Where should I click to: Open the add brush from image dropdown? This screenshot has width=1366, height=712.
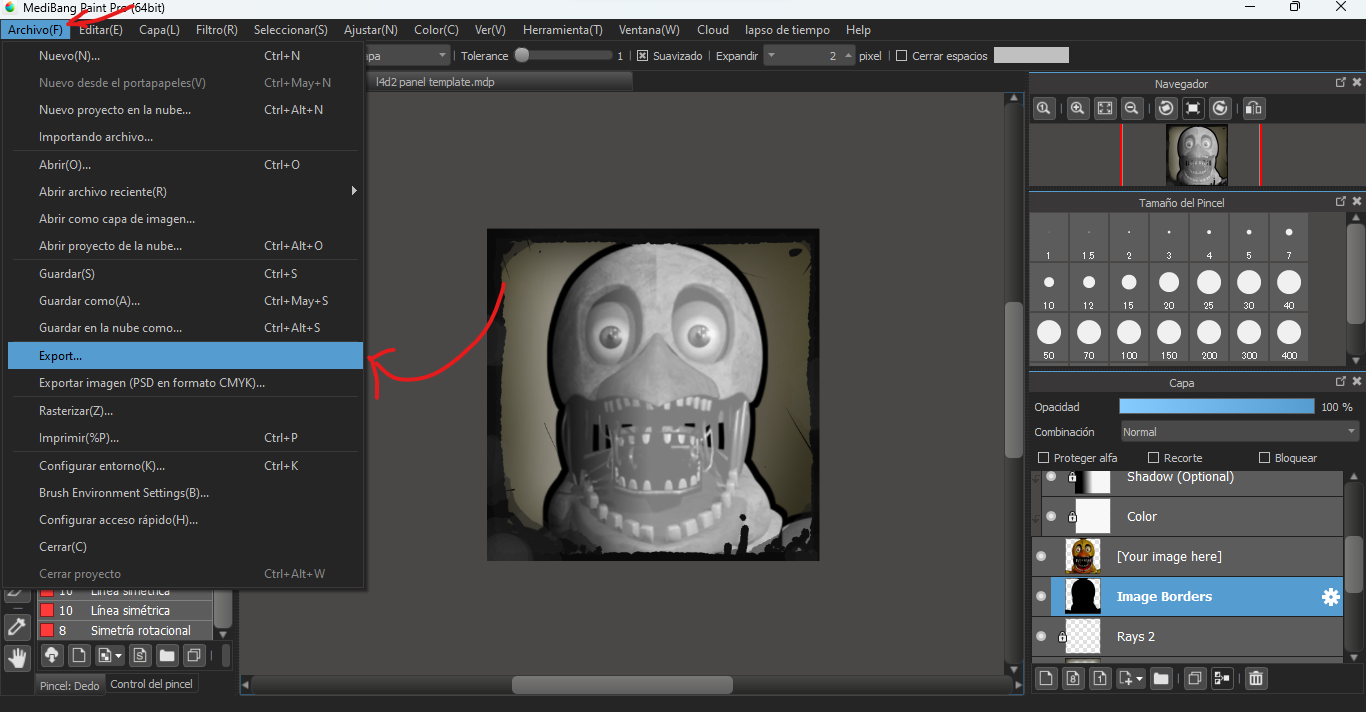coord(109,656)
